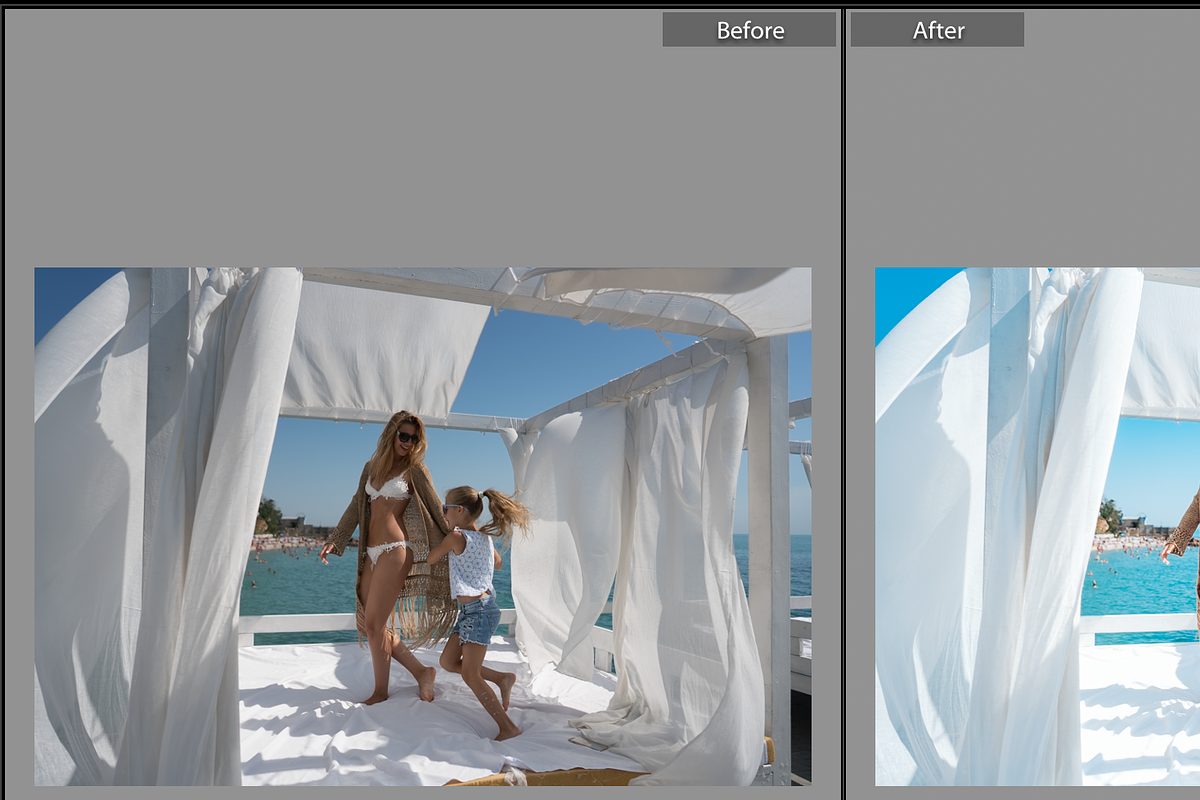The image size is (1200, 800).
Task: Select the Before photo preview
Action: [x=423, y=526]
